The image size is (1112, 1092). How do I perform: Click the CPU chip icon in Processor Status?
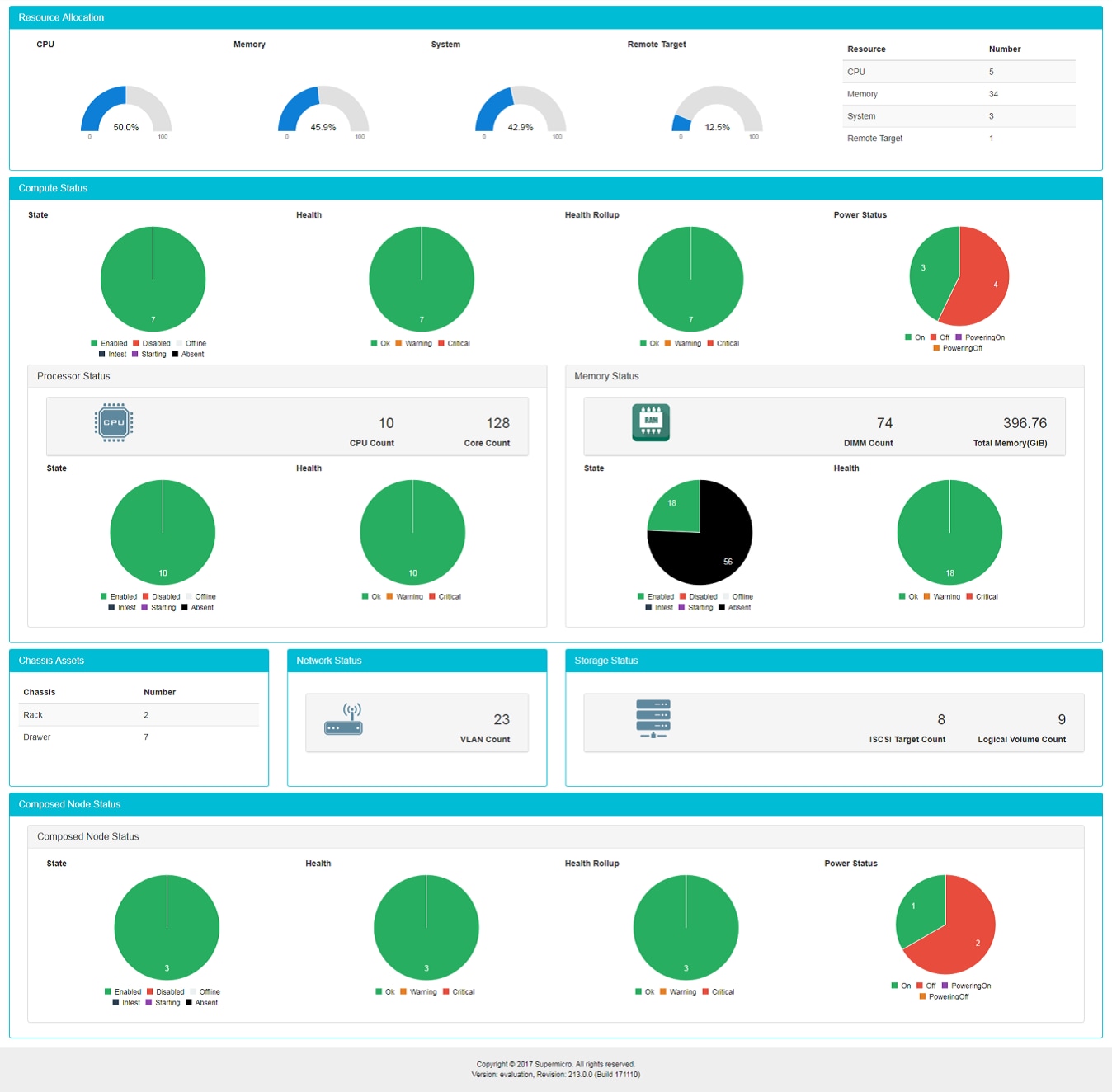click(x=114, y=422)
